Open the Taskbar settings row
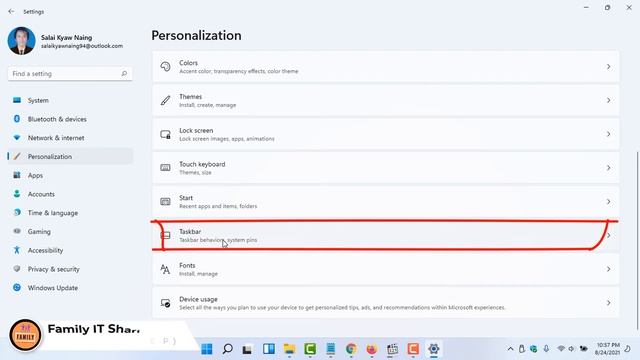The width and height of the screenshot is (640, 360). pos(385,236)
